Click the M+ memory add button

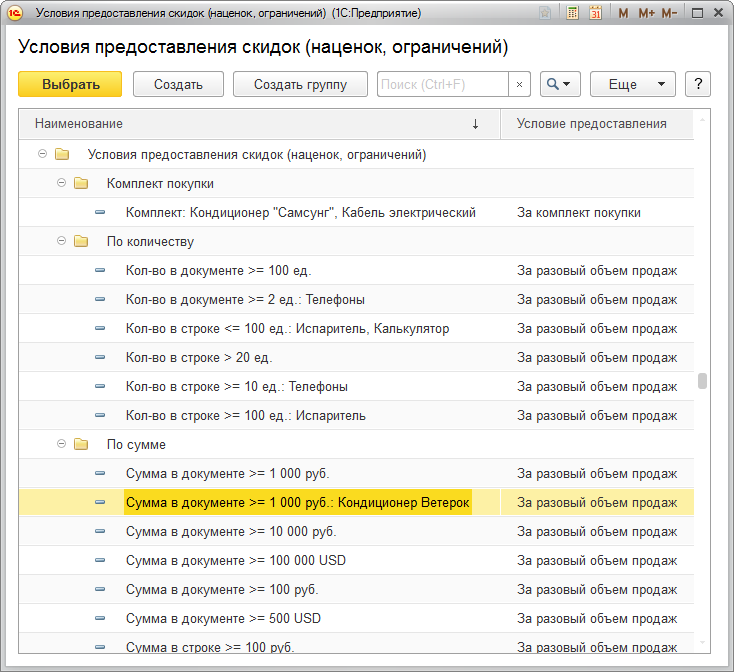[646, 13]
